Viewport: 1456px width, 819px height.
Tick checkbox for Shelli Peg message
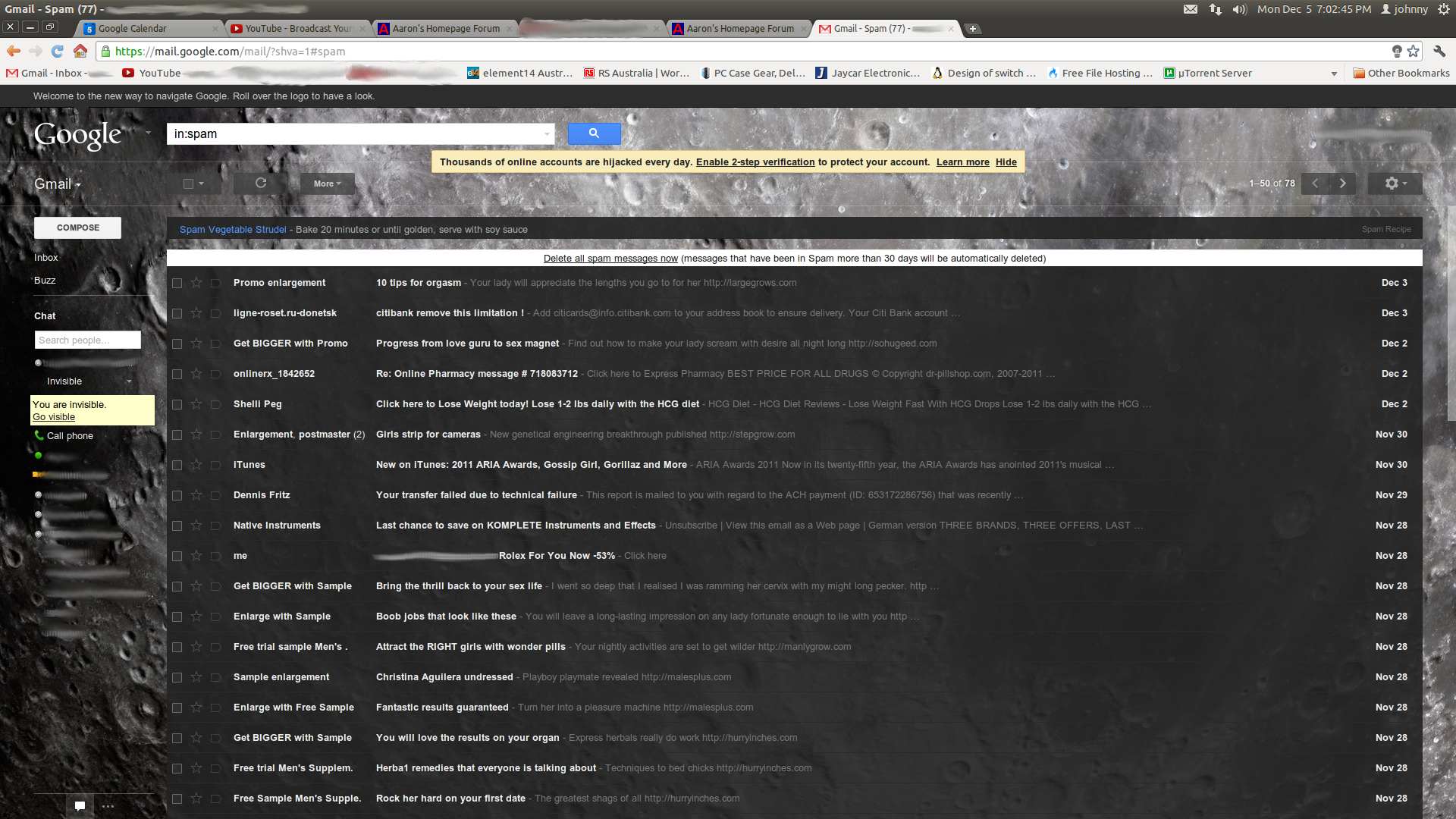point(177,404)
